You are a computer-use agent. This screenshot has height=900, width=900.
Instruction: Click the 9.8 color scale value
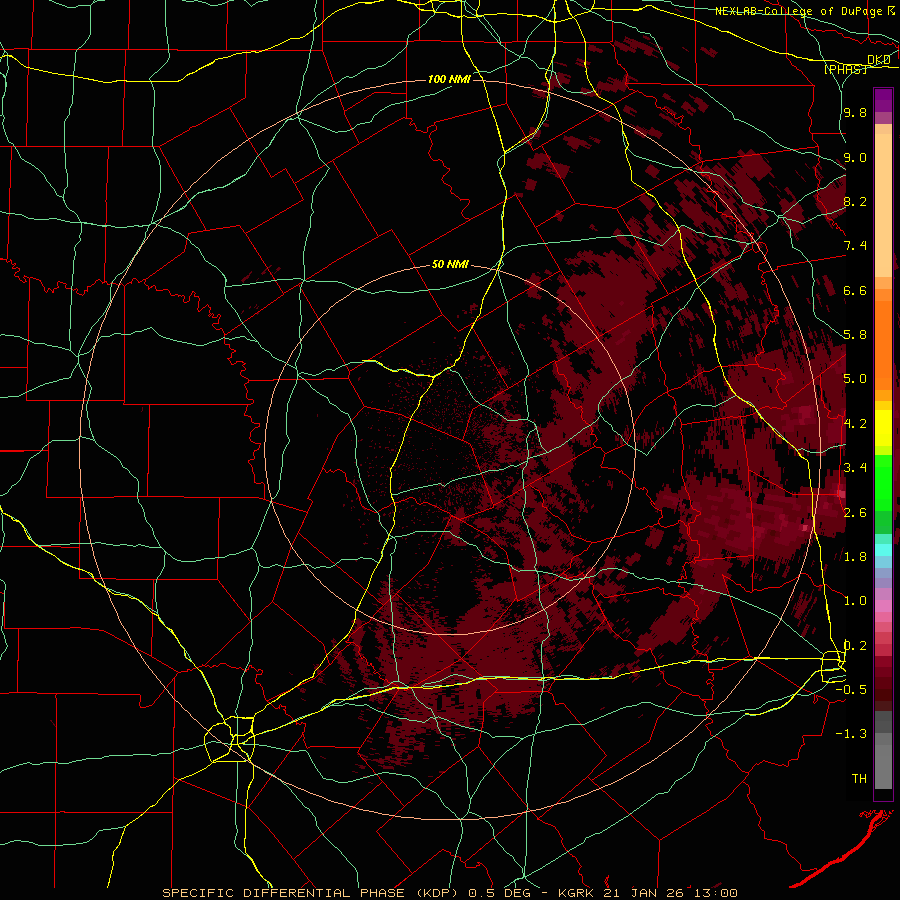tap(855, 112)
